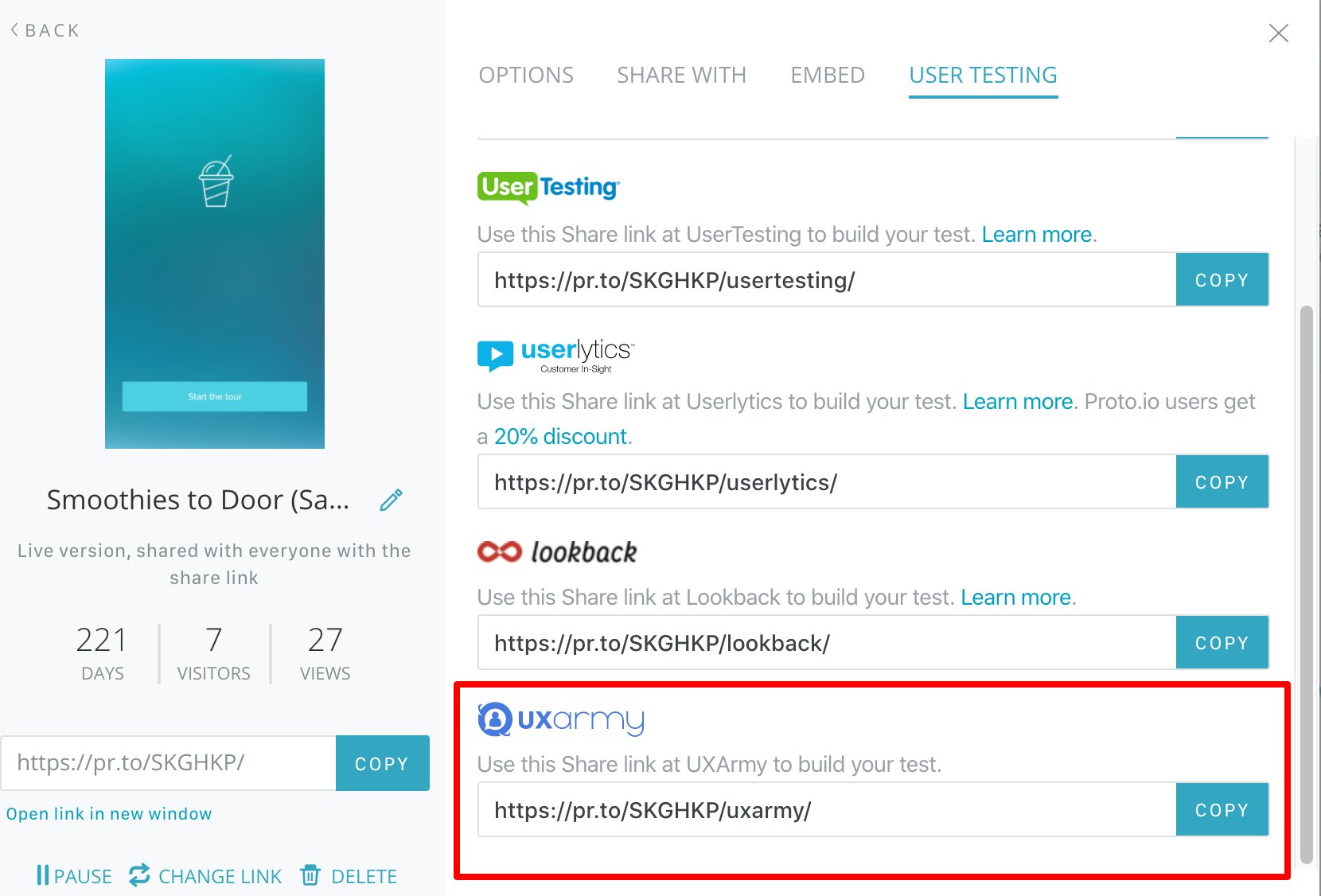Screen dimensions: 1321x896
Task: Click the change link arrows icon
Action: tap(139, 875)
